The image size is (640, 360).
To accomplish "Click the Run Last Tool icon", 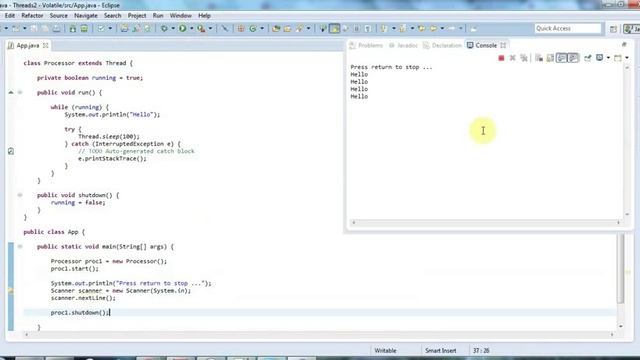I will pyautogui.click(x=202, y=28).
